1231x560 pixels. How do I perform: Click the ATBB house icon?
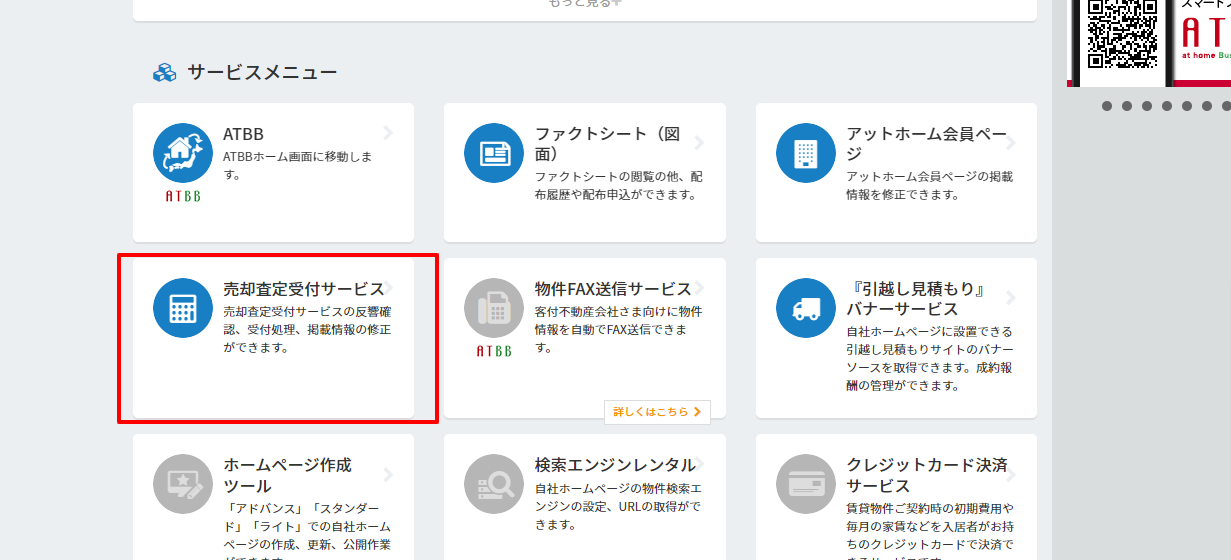183,153
